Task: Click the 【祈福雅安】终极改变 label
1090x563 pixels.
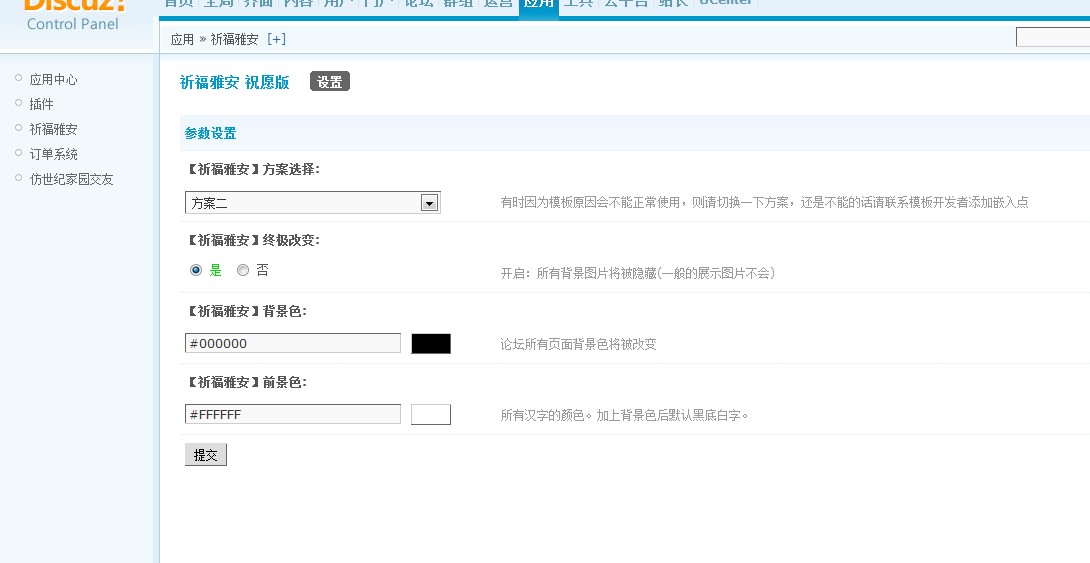Action: (253, 240)
